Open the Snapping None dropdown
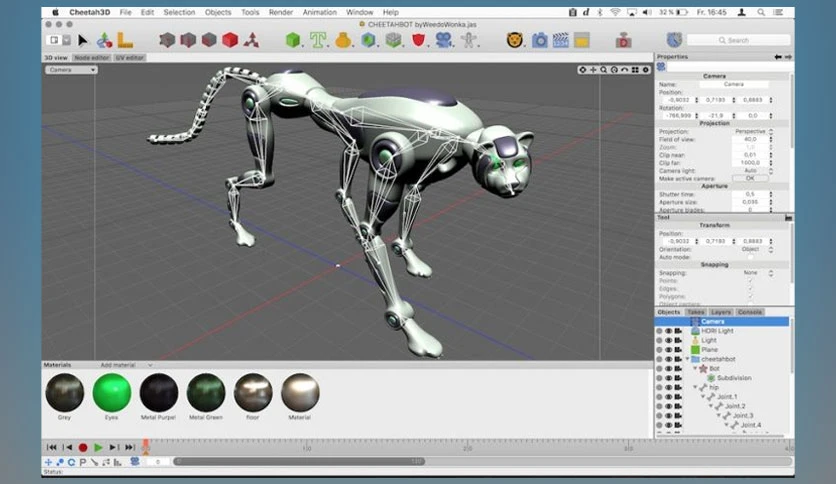 click(753, 272)
